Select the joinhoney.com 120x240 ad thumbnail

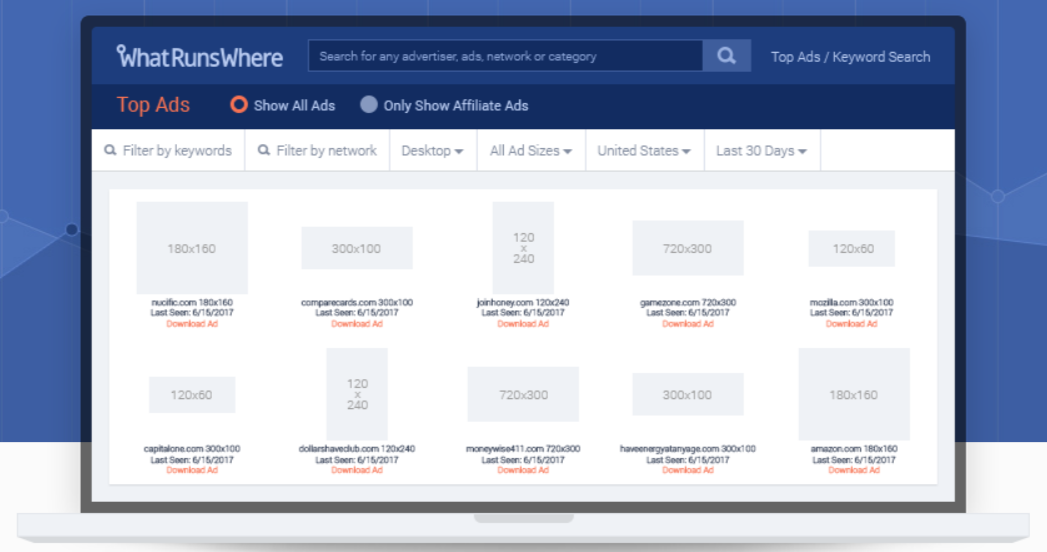pos(523,248)
